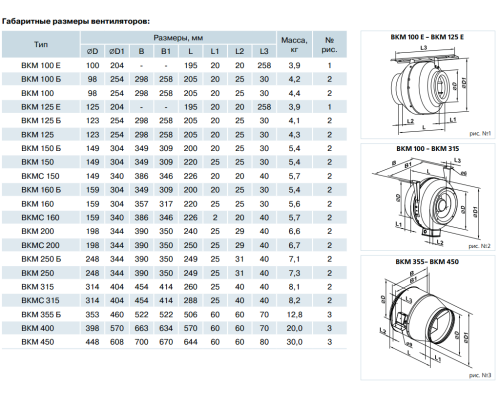The image size is (500, 400).
Task: Select row label 'ВКМ 355 Б'
Action: pos(41,314)
